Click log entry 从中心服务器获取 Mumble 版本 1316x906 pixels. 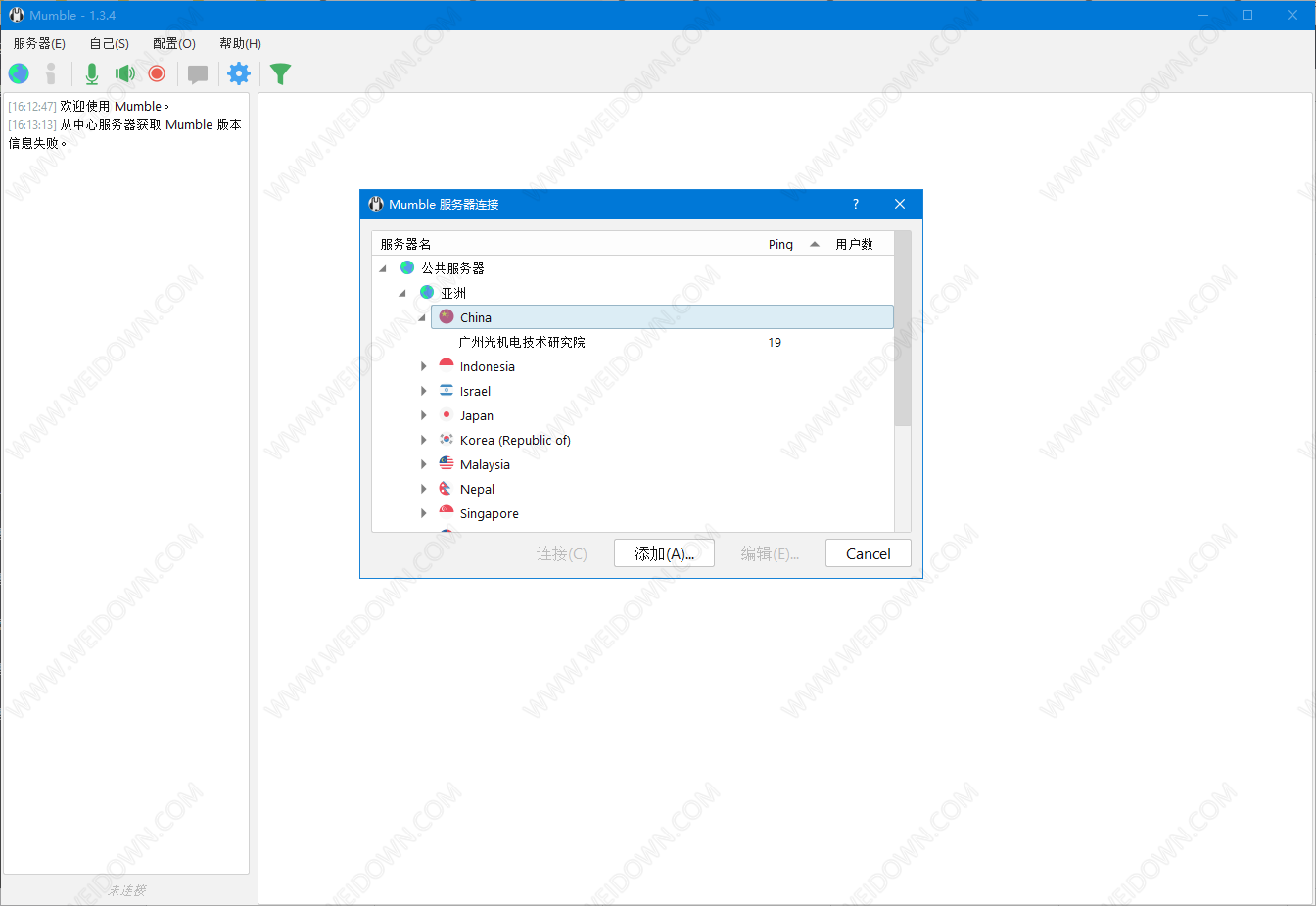pyautogui.click(x=151, y=124)
